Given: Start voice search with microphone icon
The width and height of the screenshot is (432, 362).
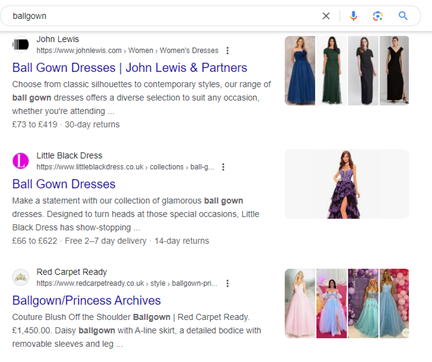Looking at the screenshot, I should click(x=353, y=16).
